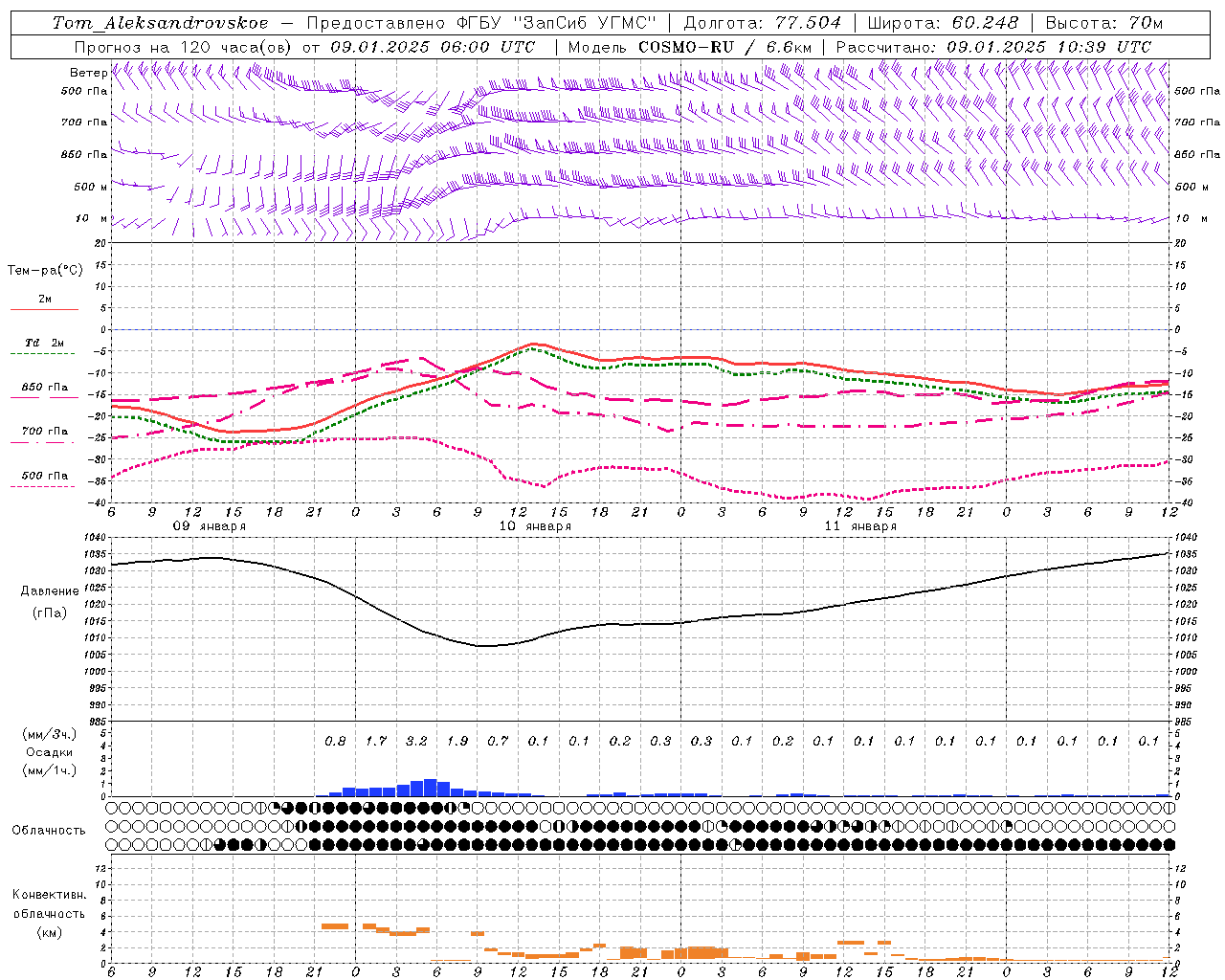Select the Рассчитано: 09.01.2025 10:39 UTC timestamp
Screen dimensions: 1225x980
tap(993, 47)
